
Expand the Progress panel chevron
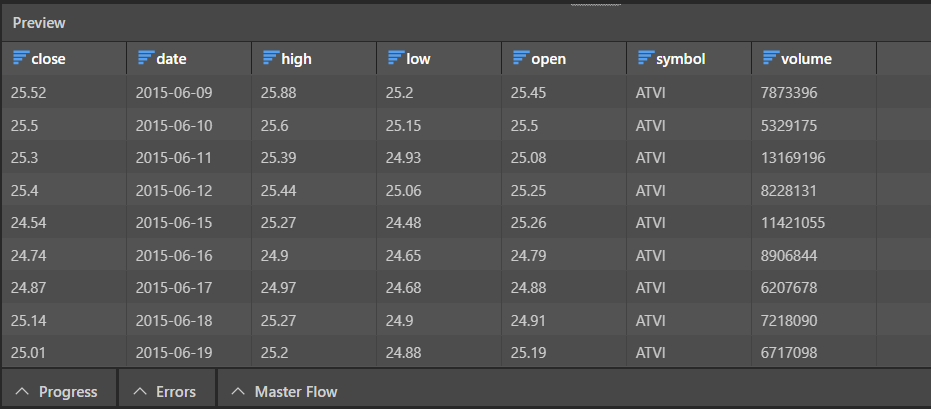coord(22,392)
